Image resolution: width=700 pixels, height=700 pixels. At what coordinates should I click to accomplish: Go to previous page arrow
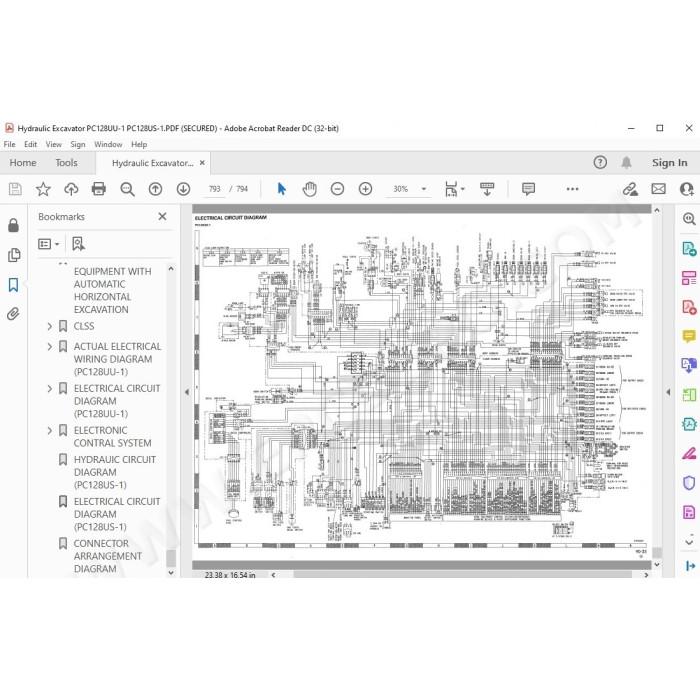155,189
